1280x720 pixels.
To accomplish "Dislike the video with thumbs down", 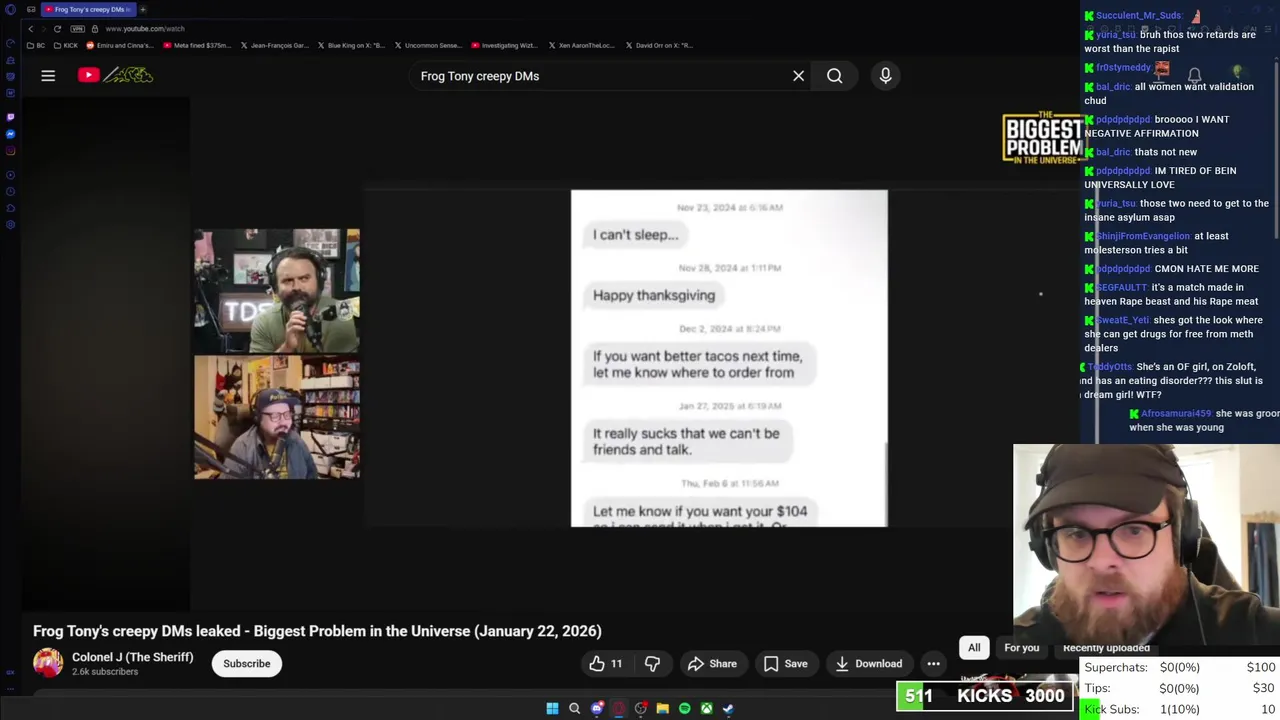I will [x=652, y=664].
